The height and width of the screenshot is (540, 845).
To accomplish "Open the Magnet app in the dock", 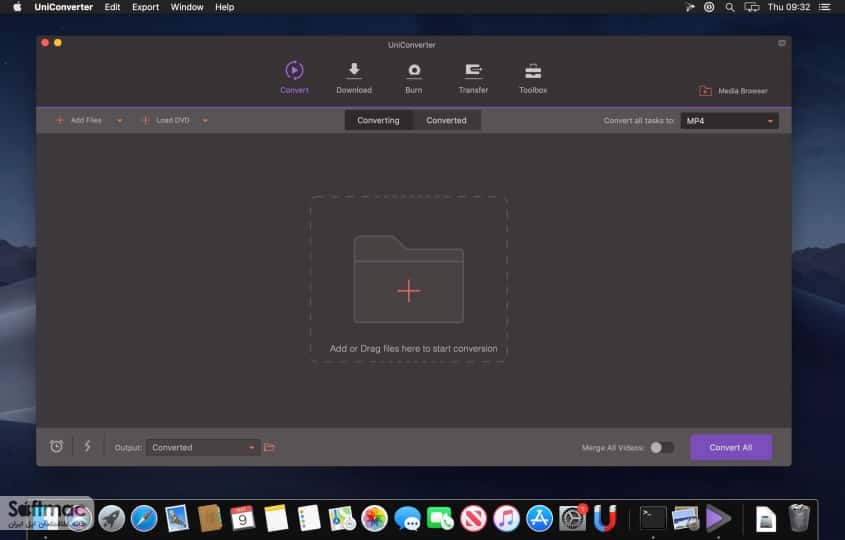I will [x=605, y=518].
